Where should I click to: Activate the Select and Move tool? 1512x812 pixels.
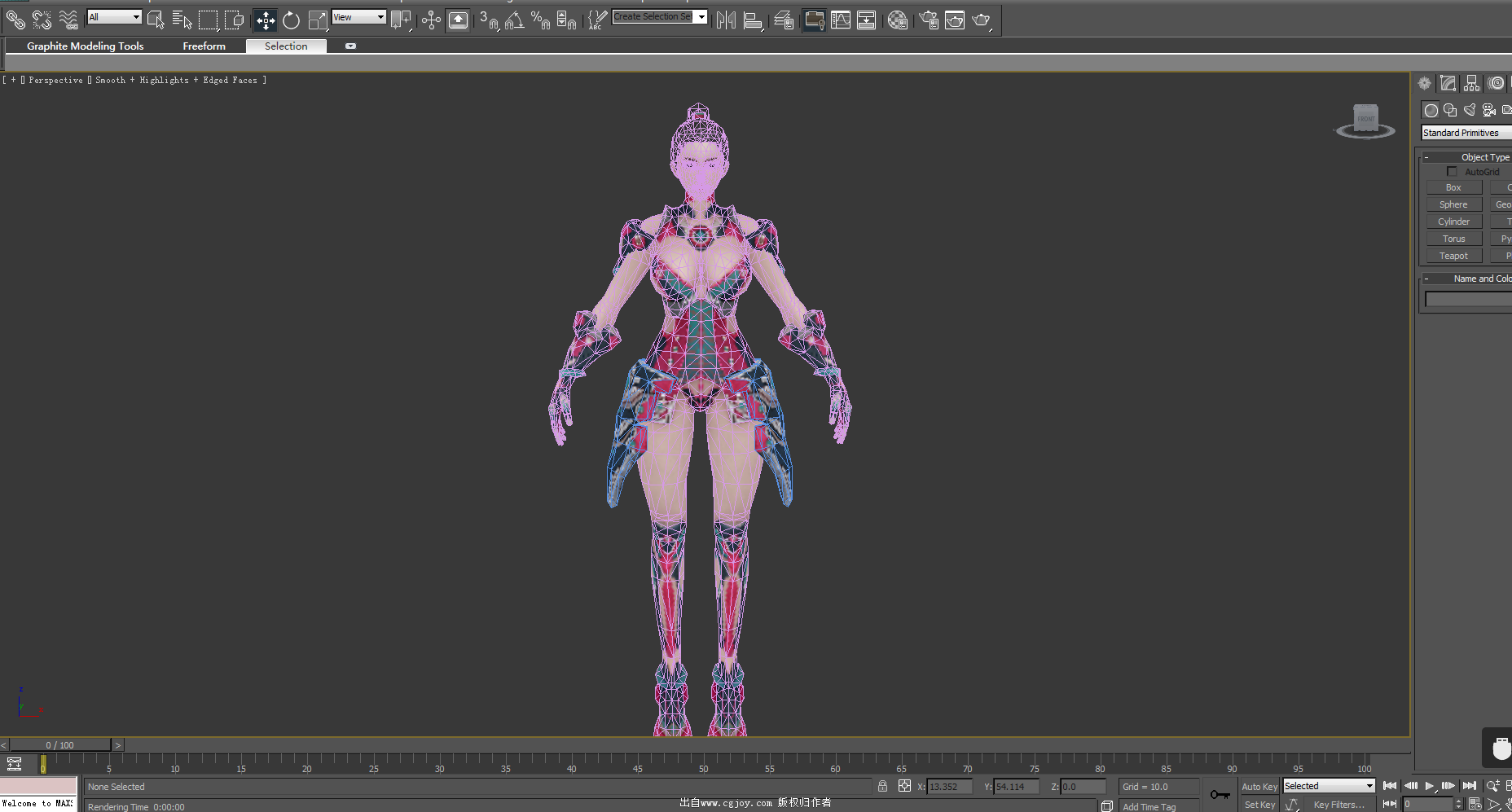[x=265, y=20]
